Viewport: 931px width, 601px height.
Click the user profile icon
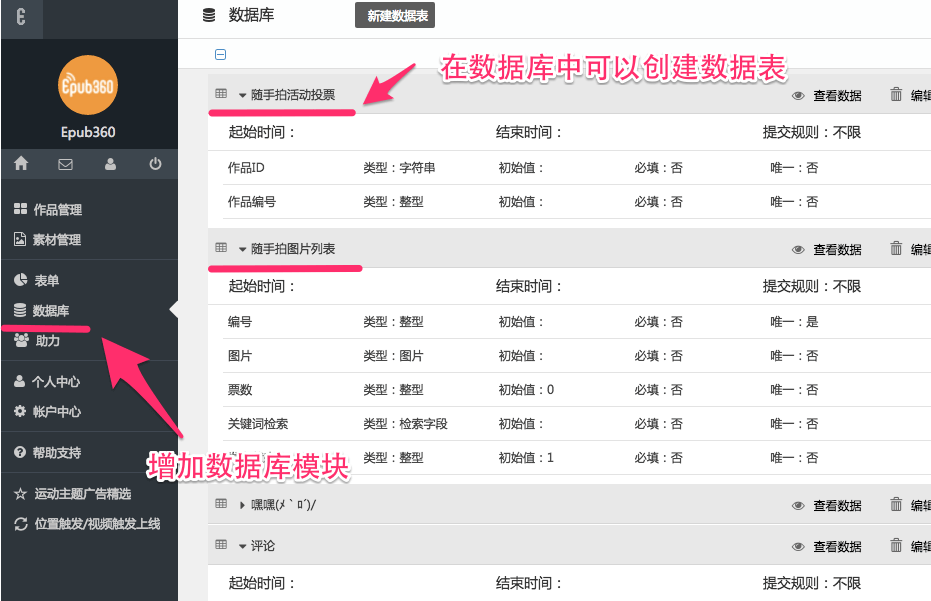coord(110,164)
